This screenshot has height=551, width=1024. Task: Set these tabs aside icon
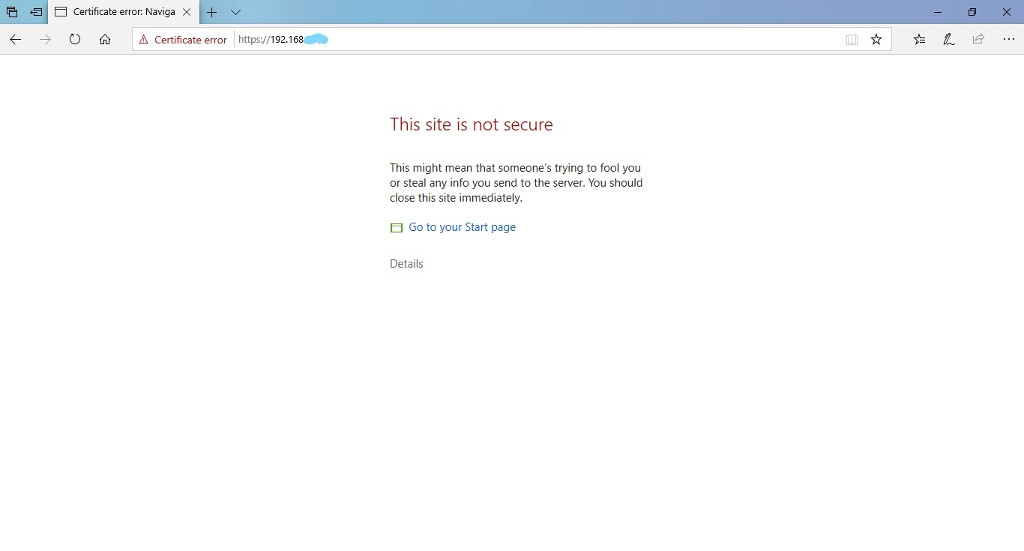(37, 12)
